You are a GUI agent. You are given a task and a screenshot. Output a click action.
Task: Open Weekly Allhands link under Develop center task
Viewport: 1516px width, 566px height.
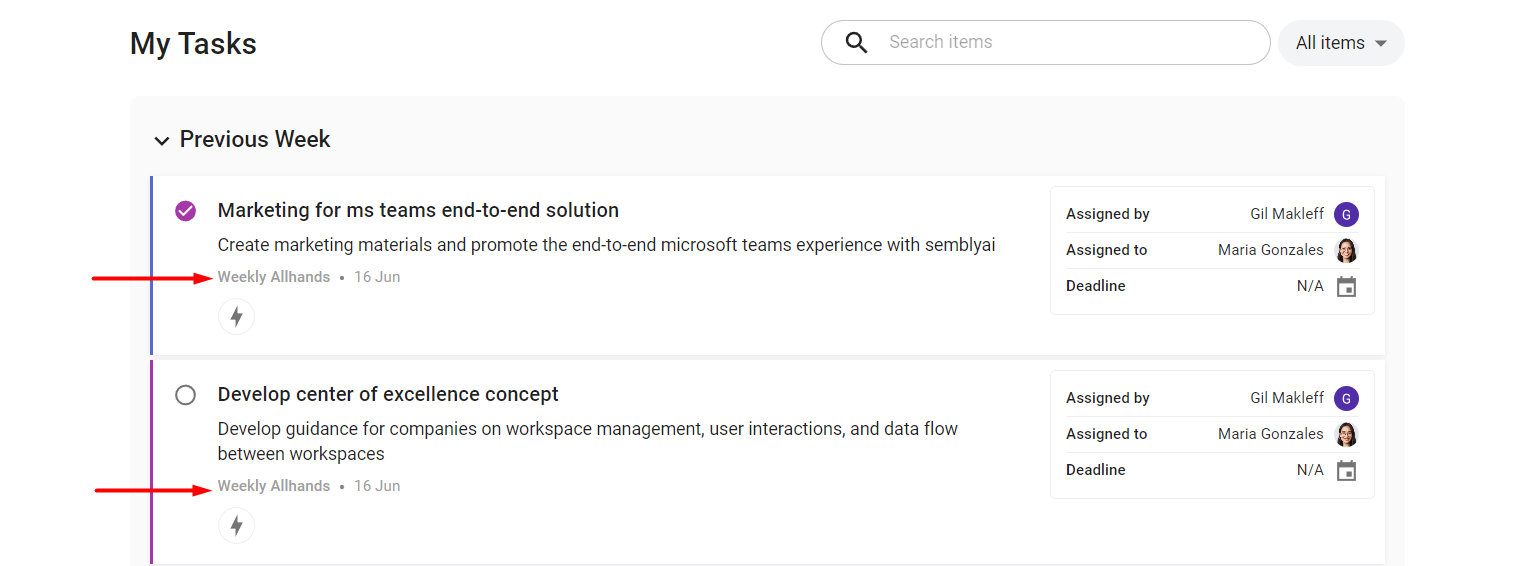(x=274, y=486)
